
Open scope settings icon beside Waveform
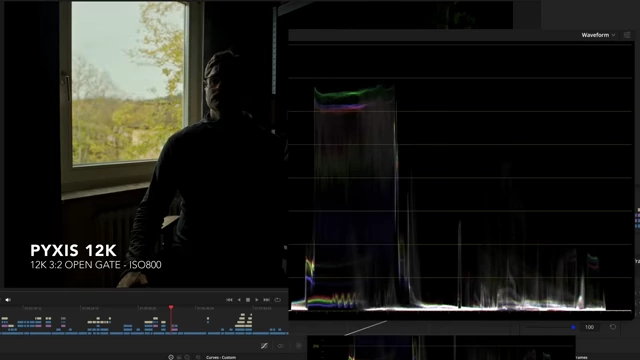pyautogui.click(x=627, y=35)
